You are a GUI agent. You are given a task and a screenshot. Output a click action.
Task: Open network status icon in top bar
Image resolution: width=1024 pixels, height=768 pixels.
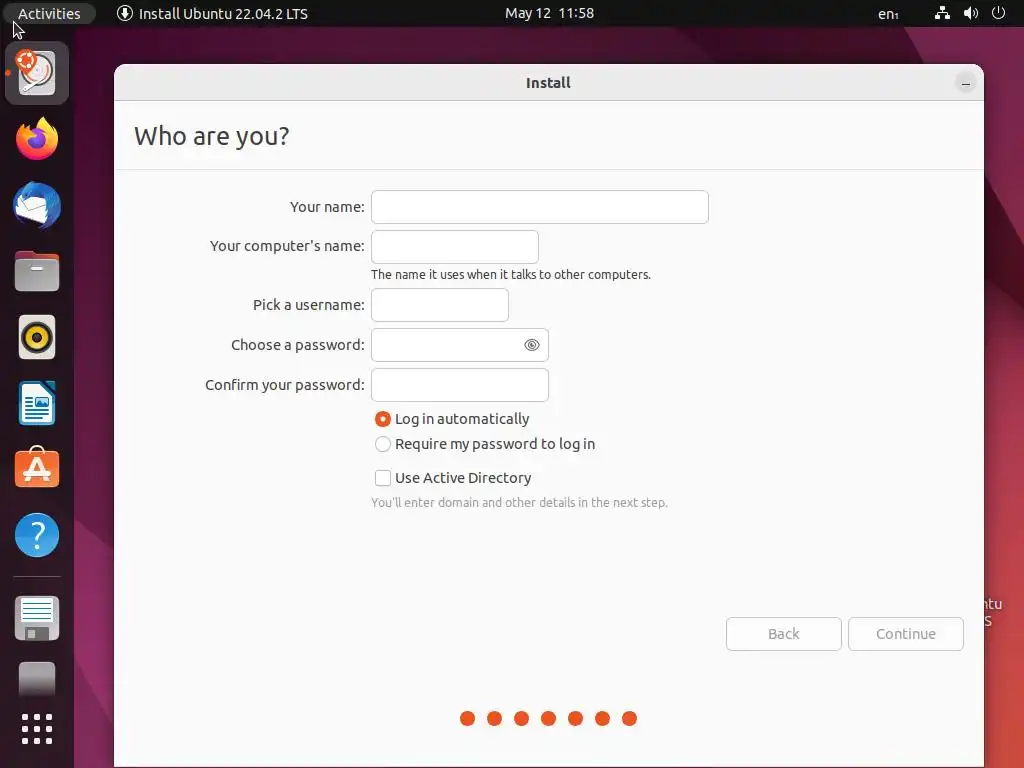[942, 13]
